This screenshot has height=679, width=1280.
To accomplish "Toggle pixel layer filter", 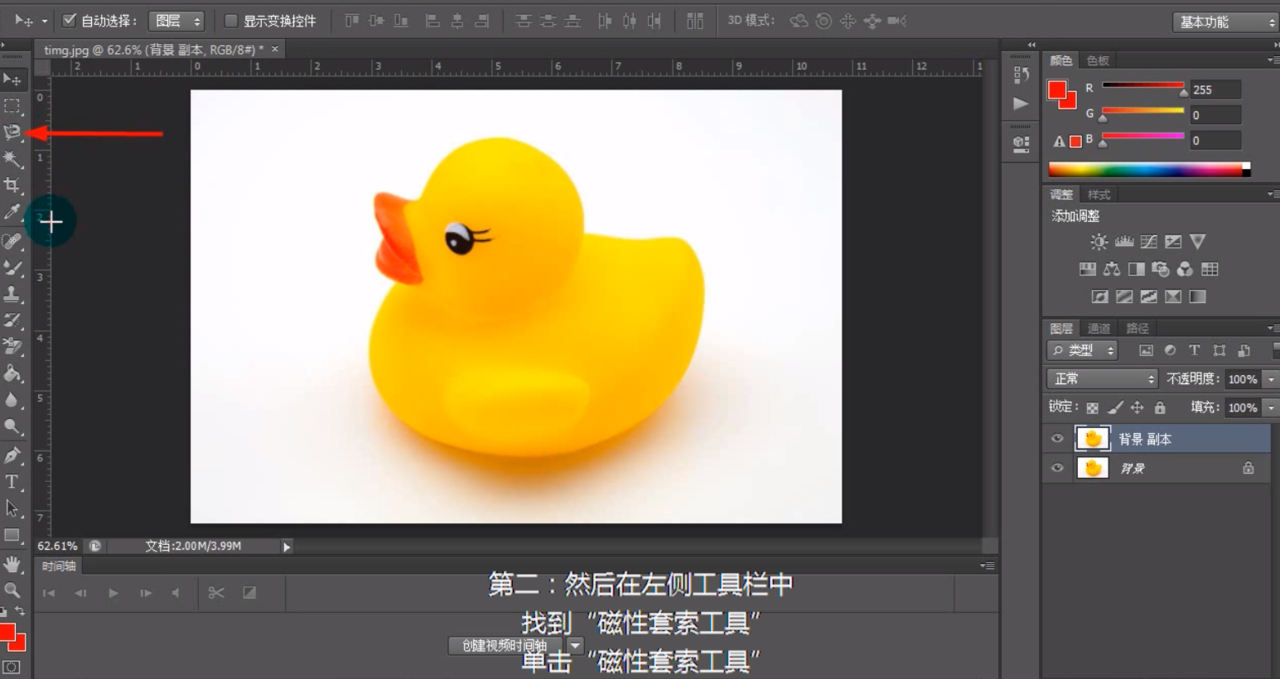I will pyautogui.click(x=1146, y=350).
